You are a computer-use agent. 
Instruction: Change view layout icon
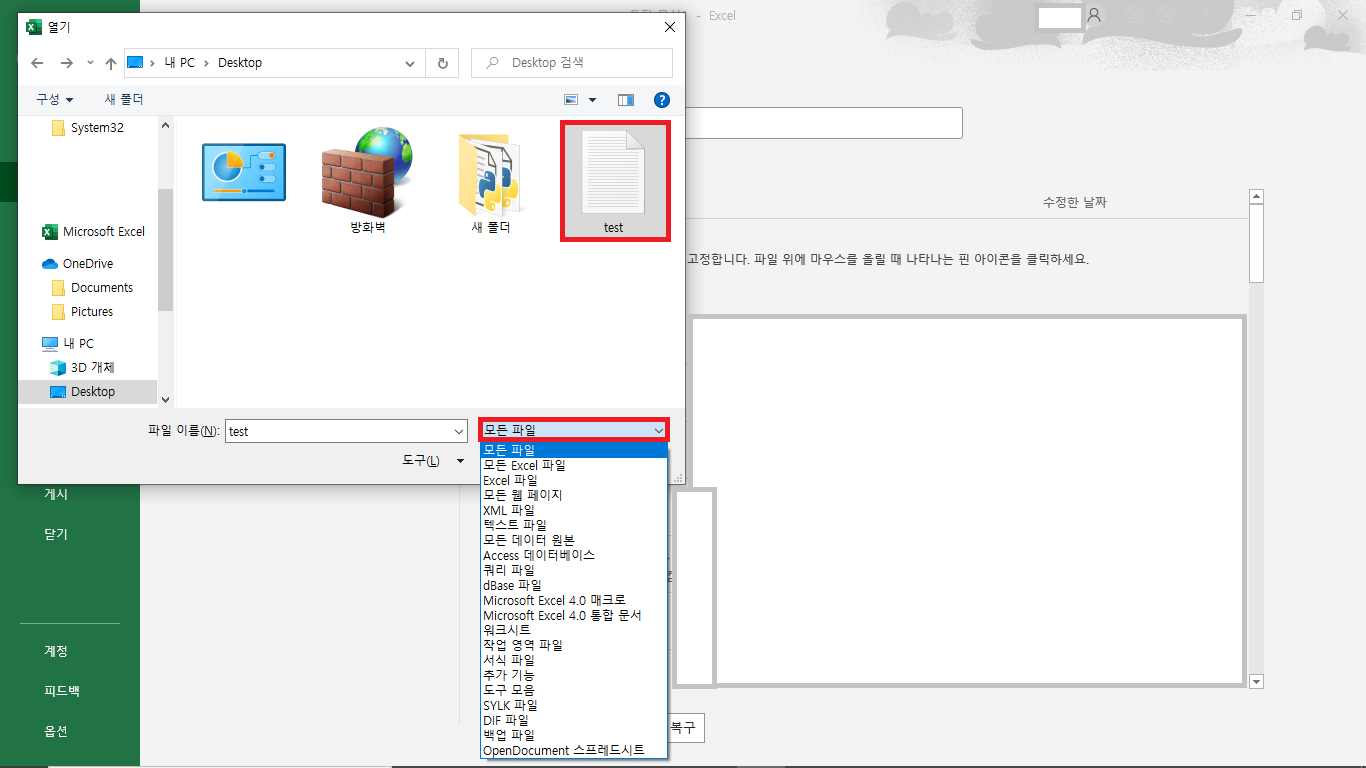[572, 100]
